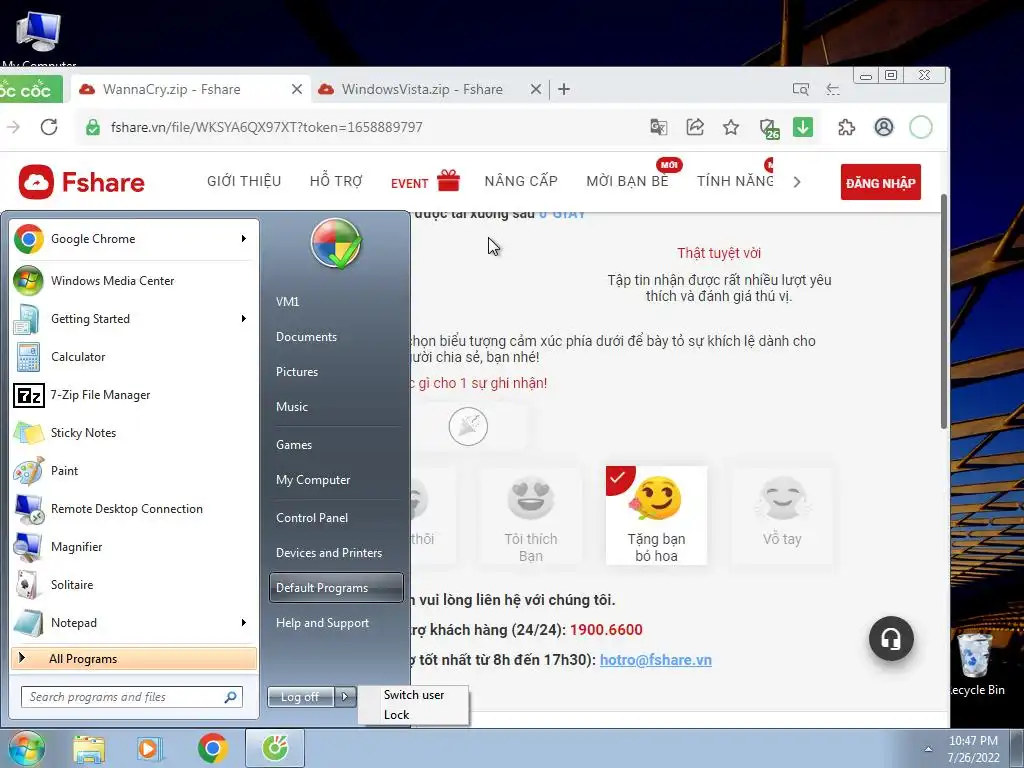Image resolution: width=1024 pixels, height=768 pixels.
Task: Open the arrow next to Log off
Action: (345, 697)
